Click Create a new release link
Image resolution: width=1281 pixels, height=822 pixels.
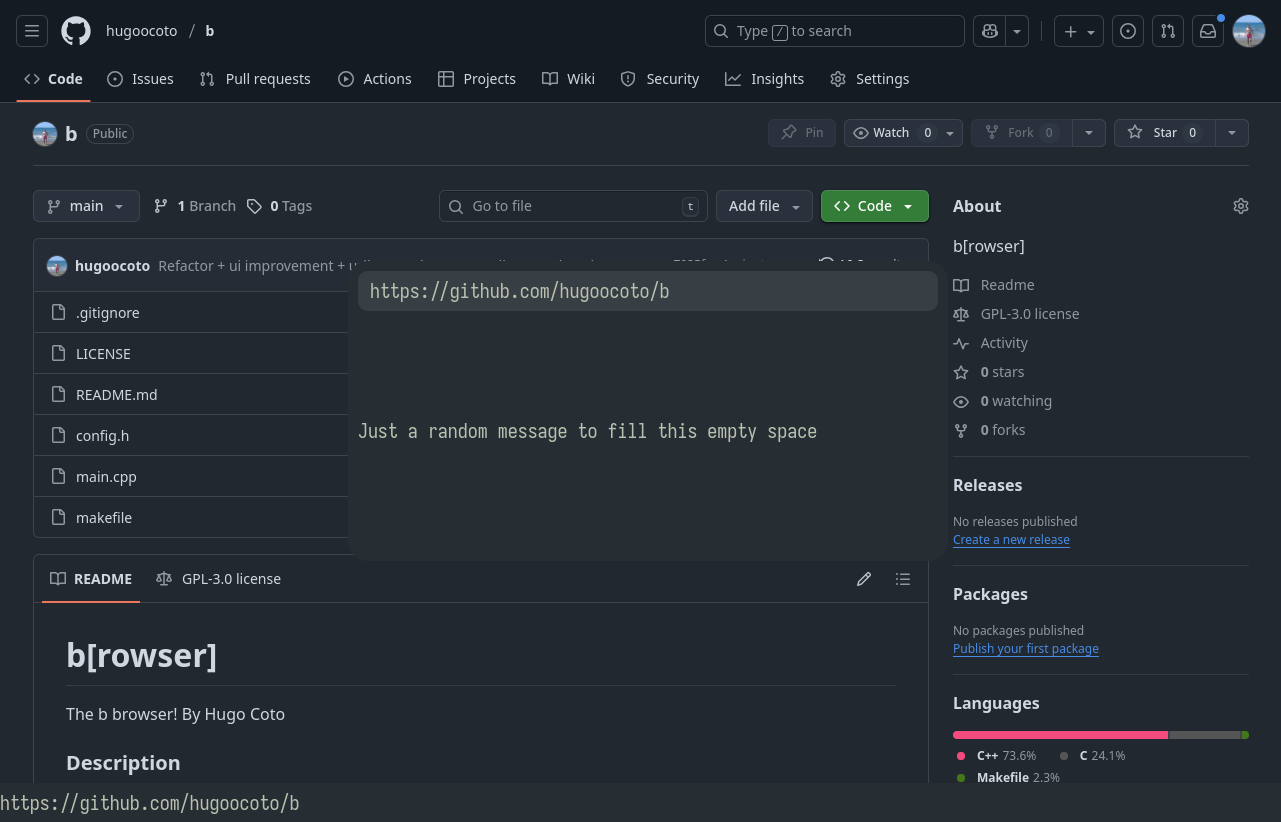point(1011,540)
